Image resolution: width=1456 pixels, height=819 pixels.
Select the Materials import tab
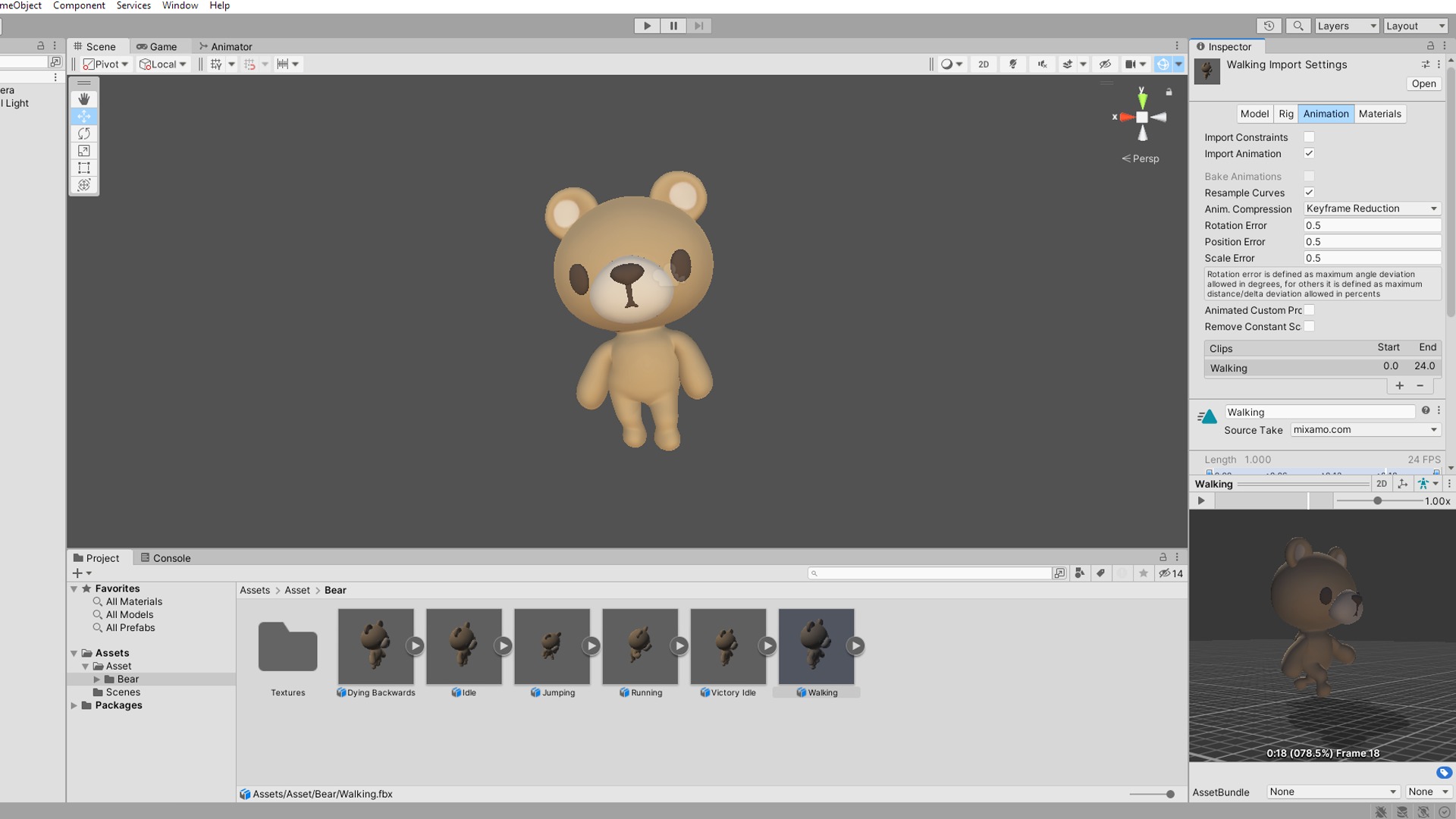[x=1379, y=114]
